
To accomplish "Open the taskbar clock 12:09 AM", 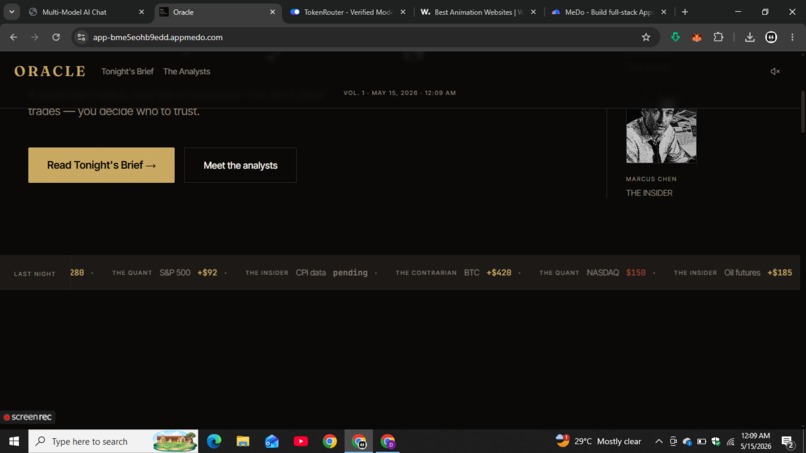I will click(x=756, y=441).
